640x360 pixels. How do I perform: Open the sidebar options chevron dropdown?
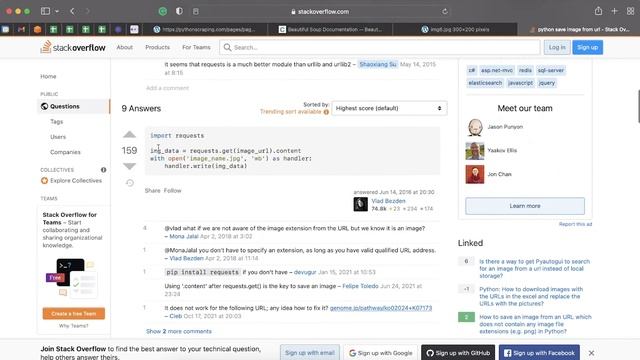click(57, 11)
